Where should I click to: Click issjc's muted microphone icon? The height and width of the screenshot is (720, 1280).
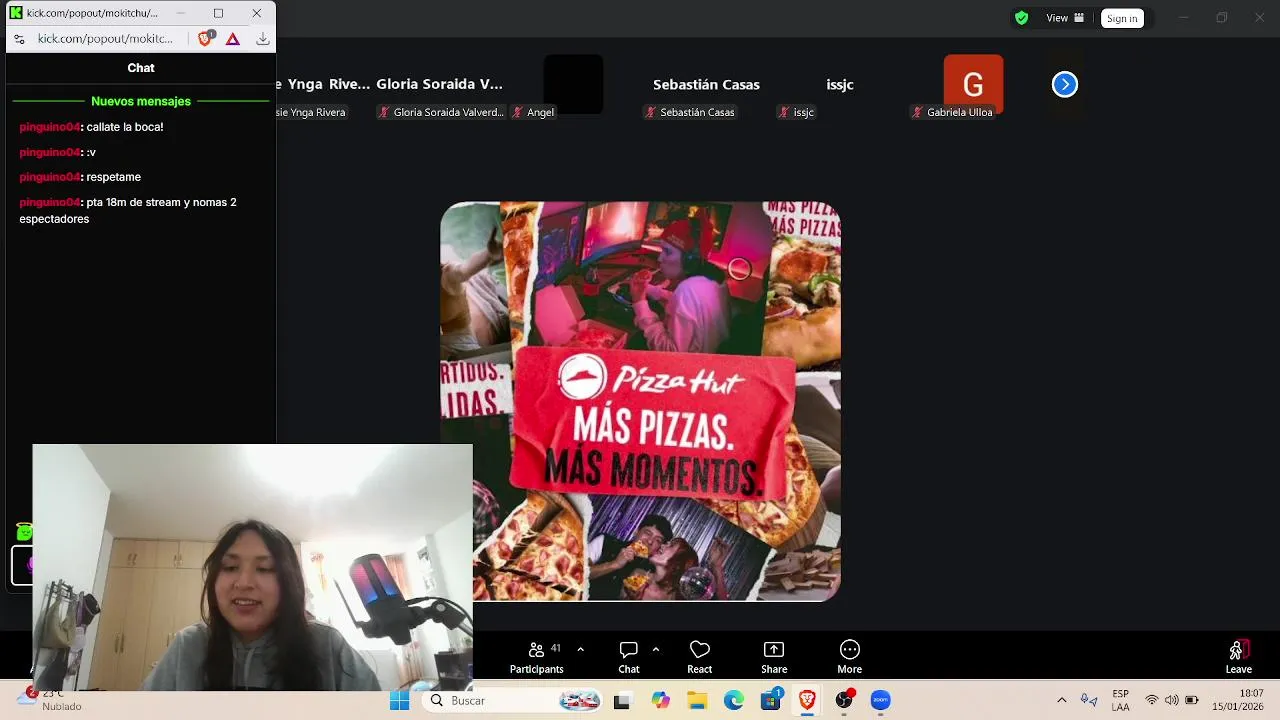784,112
